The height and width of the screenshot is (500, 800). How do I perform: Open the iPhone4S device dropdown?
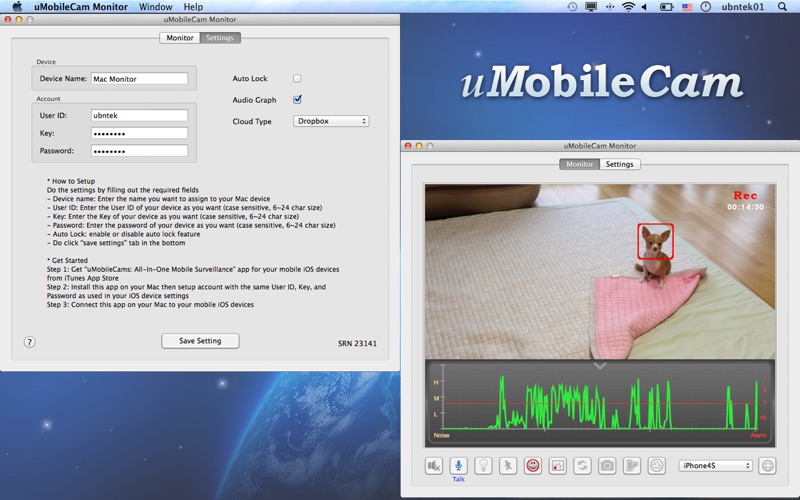pyautogui.click(x=715, y=465)
